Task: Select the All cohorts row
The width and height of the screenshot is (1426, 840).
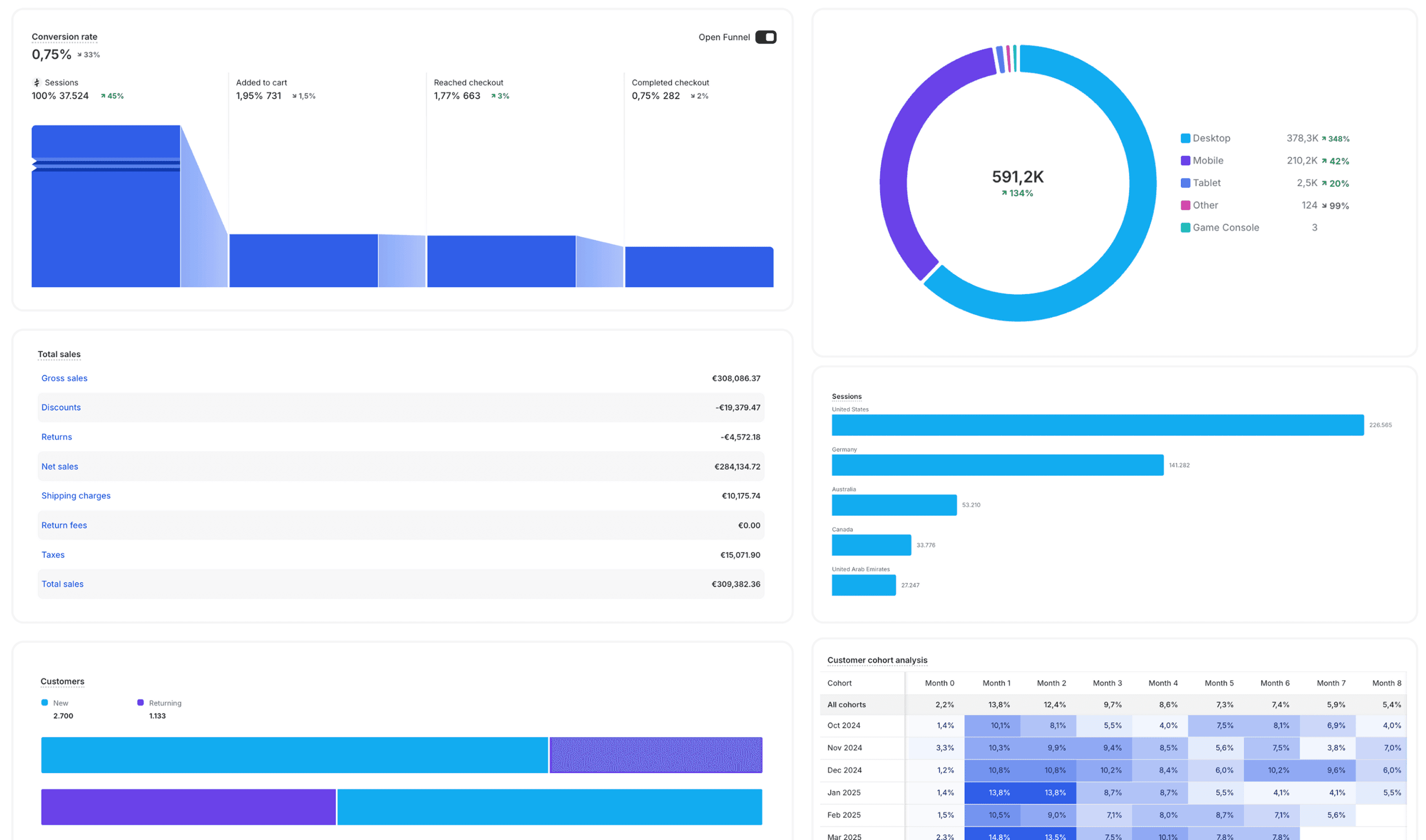Action: click(846, 705)
